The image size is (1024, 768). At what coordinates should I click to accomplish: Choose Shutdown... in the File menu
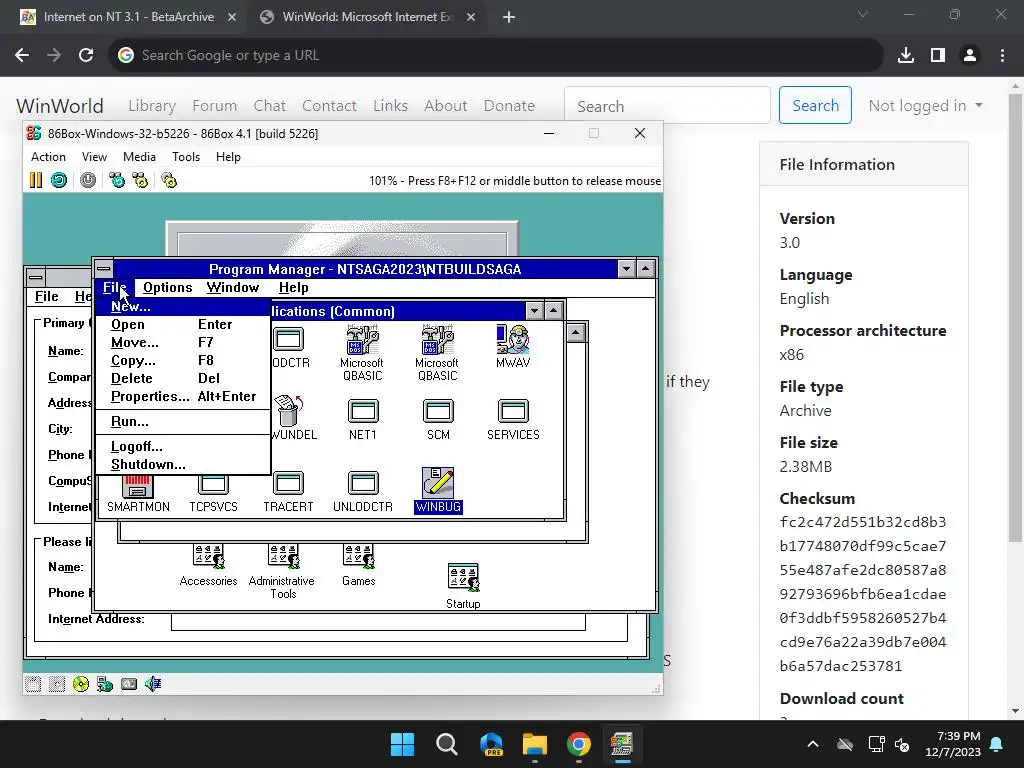(183, 464)
